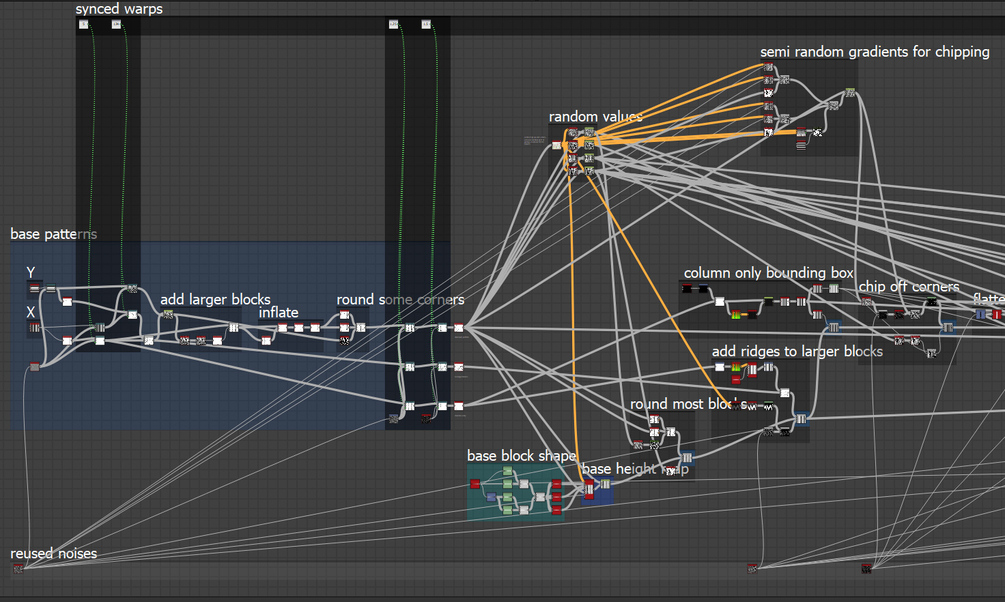
Task: Select the plain white node in column only bounding box
Action: tap(719, 301)
